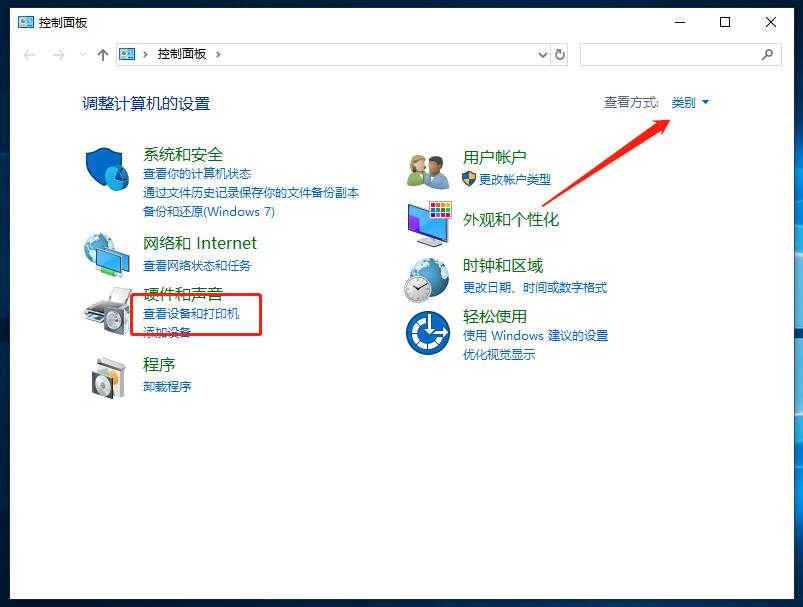803x607 pixels.
Task: Maximize the Control Panel window
Action: (725, 23)
